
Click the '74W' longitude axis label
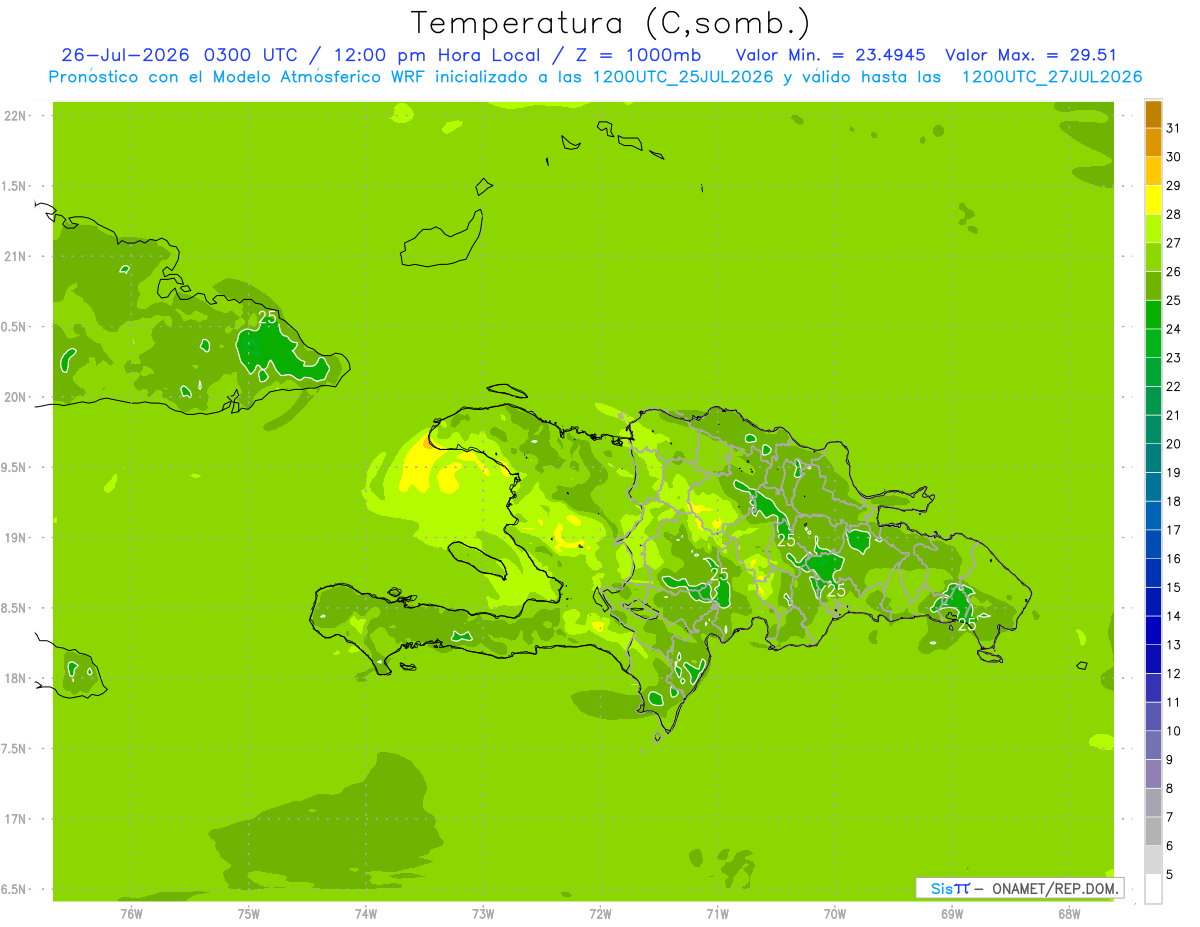[x=365, y=913]
